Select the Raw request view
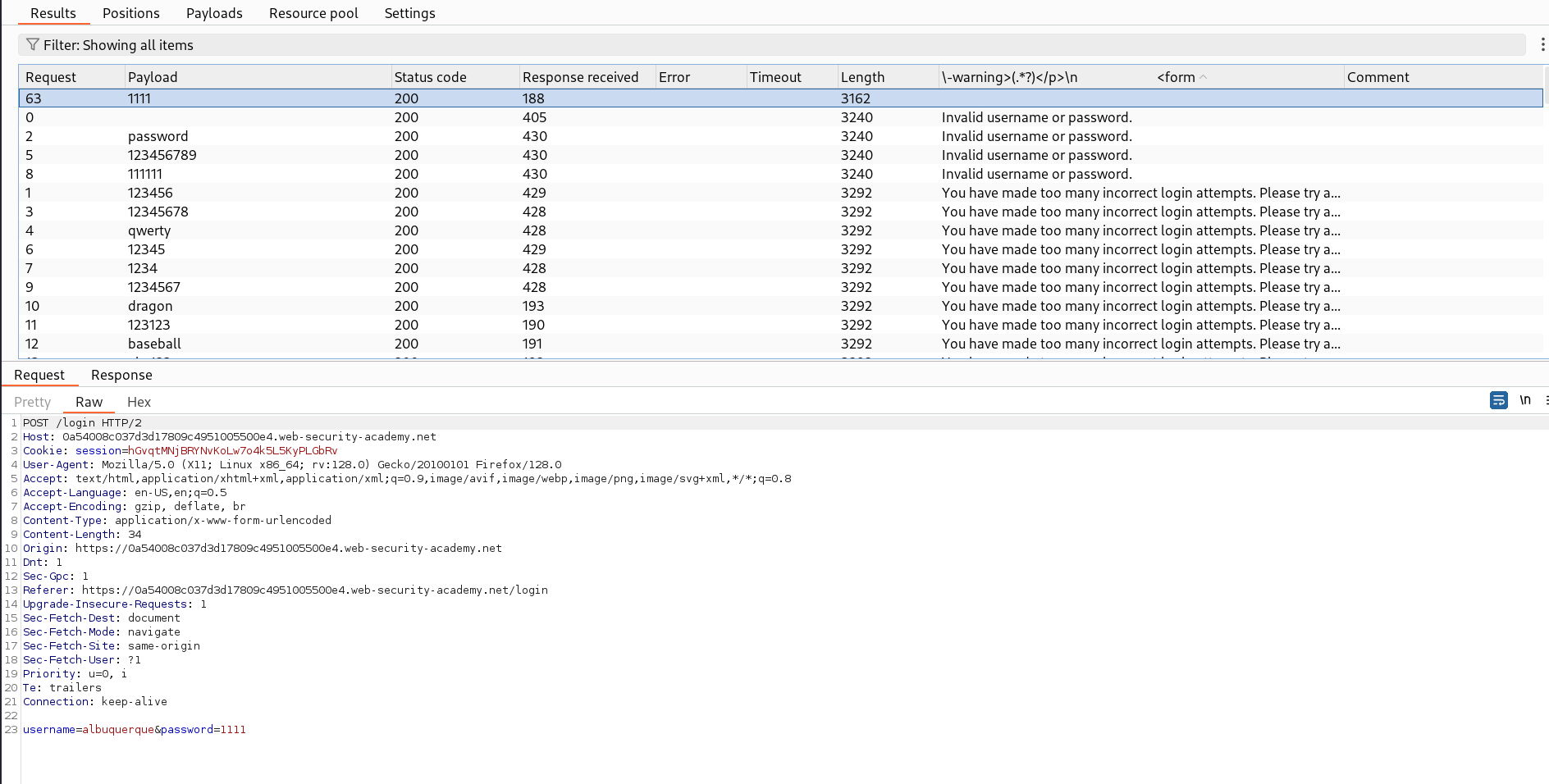Image resolution: width=1549 pixels, height=784 pixels. [88, 402]
